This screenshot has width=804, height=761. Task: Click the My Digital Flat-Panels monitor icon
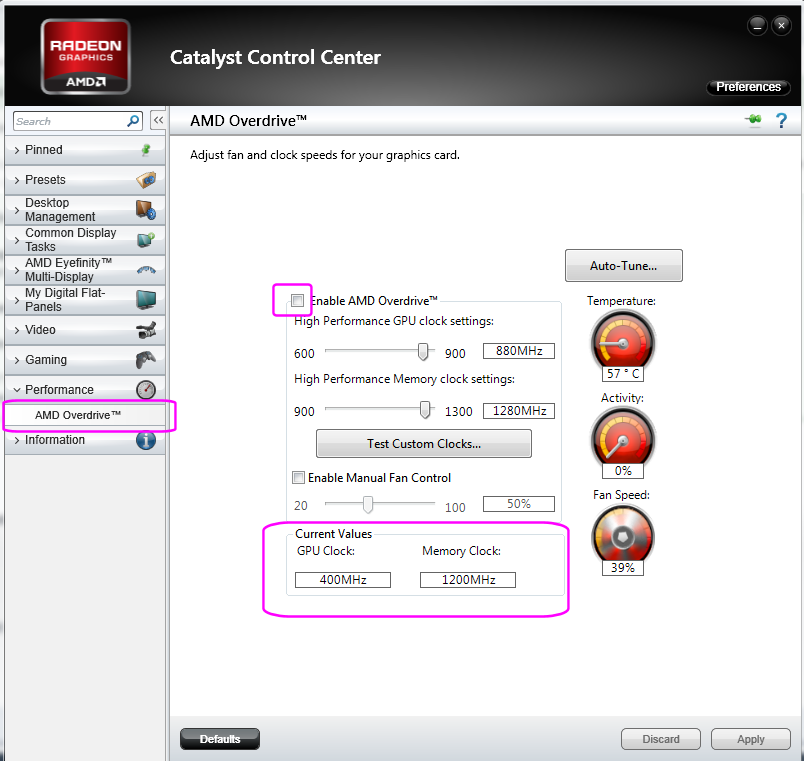pos(146,299)
